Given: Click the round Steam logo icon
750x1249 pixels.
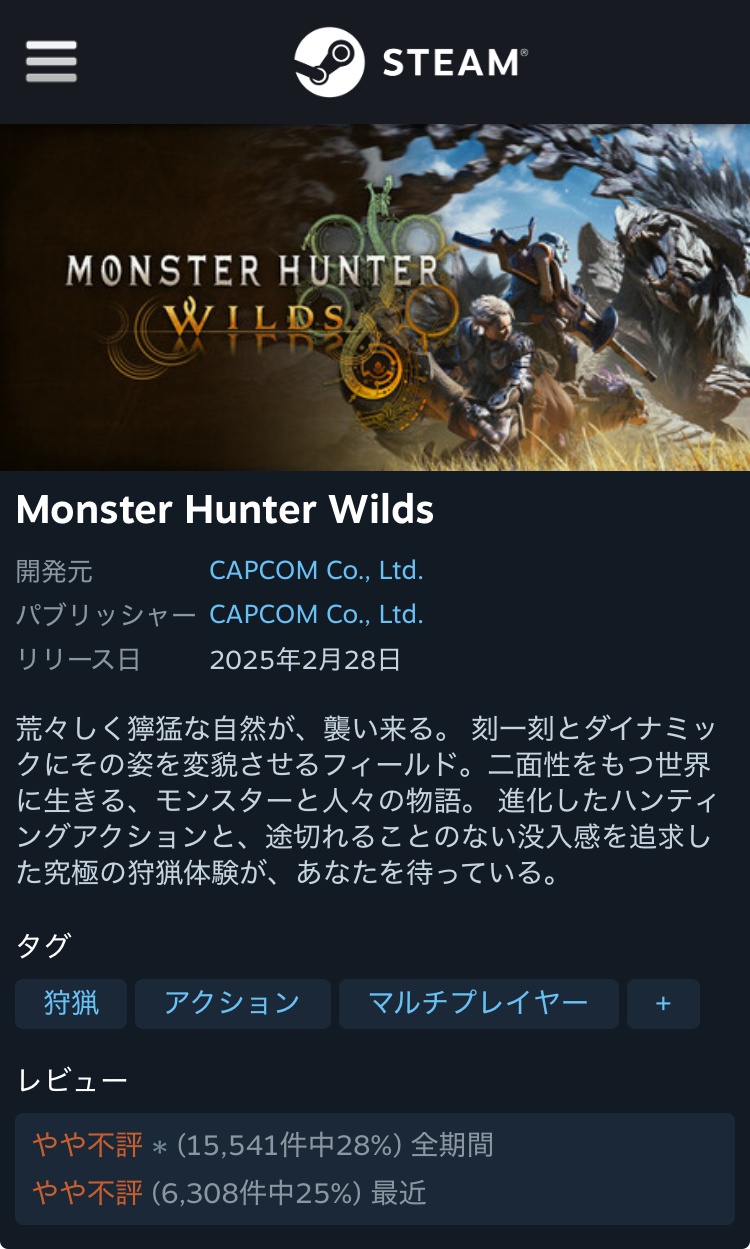Looking at the screenshot, I should point(329,62).
